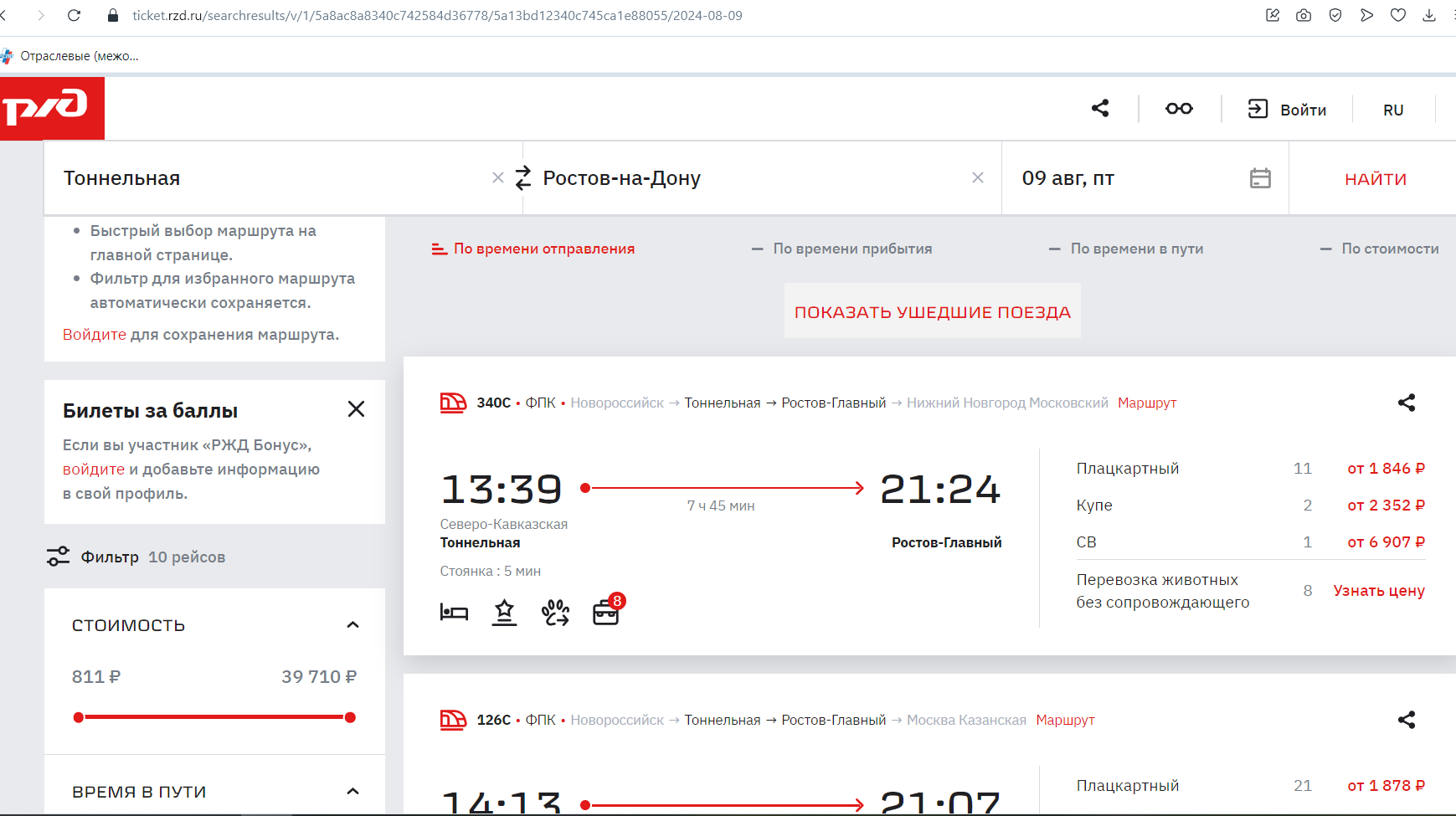Open browser snapshot camera icon
The image size is (1456, 816).
click(x=1304, y=15)
